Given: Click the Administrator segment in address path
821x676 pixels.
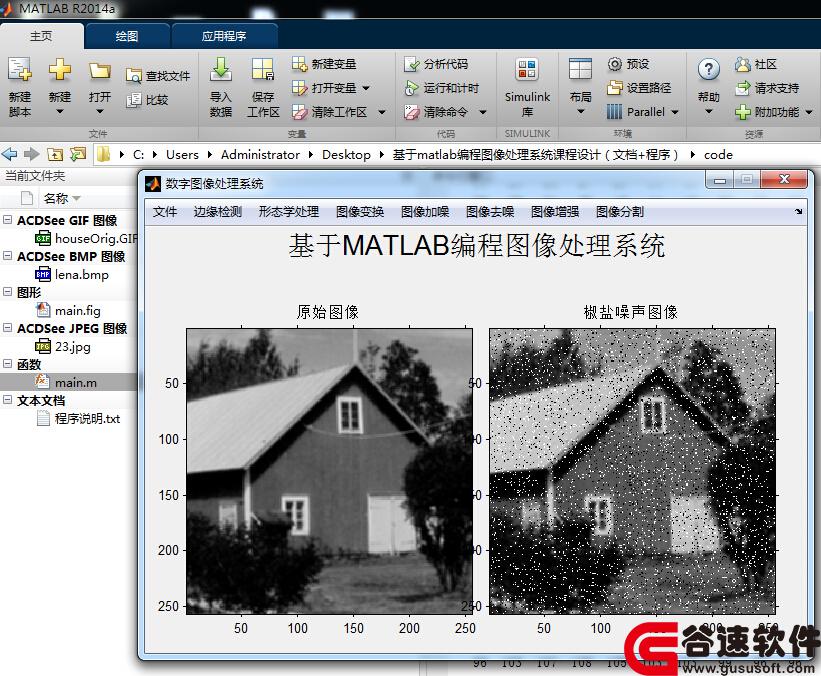Looking at the screenshot, I should (x=260, y=155).
